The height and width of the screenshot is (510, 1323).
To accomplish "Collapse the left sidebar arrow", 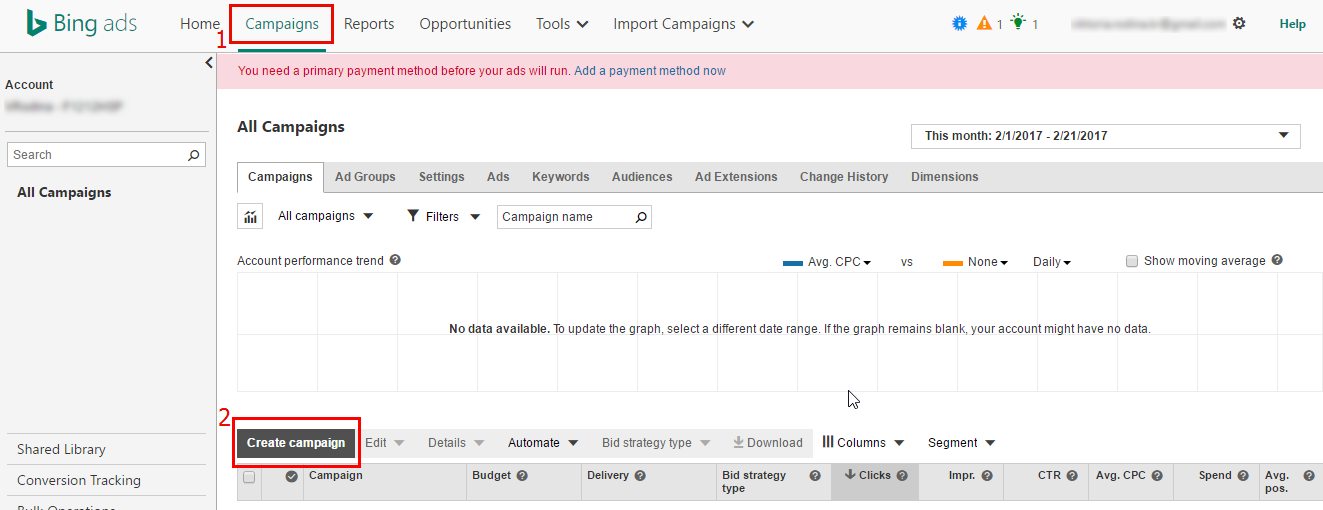I will [209, 63].
